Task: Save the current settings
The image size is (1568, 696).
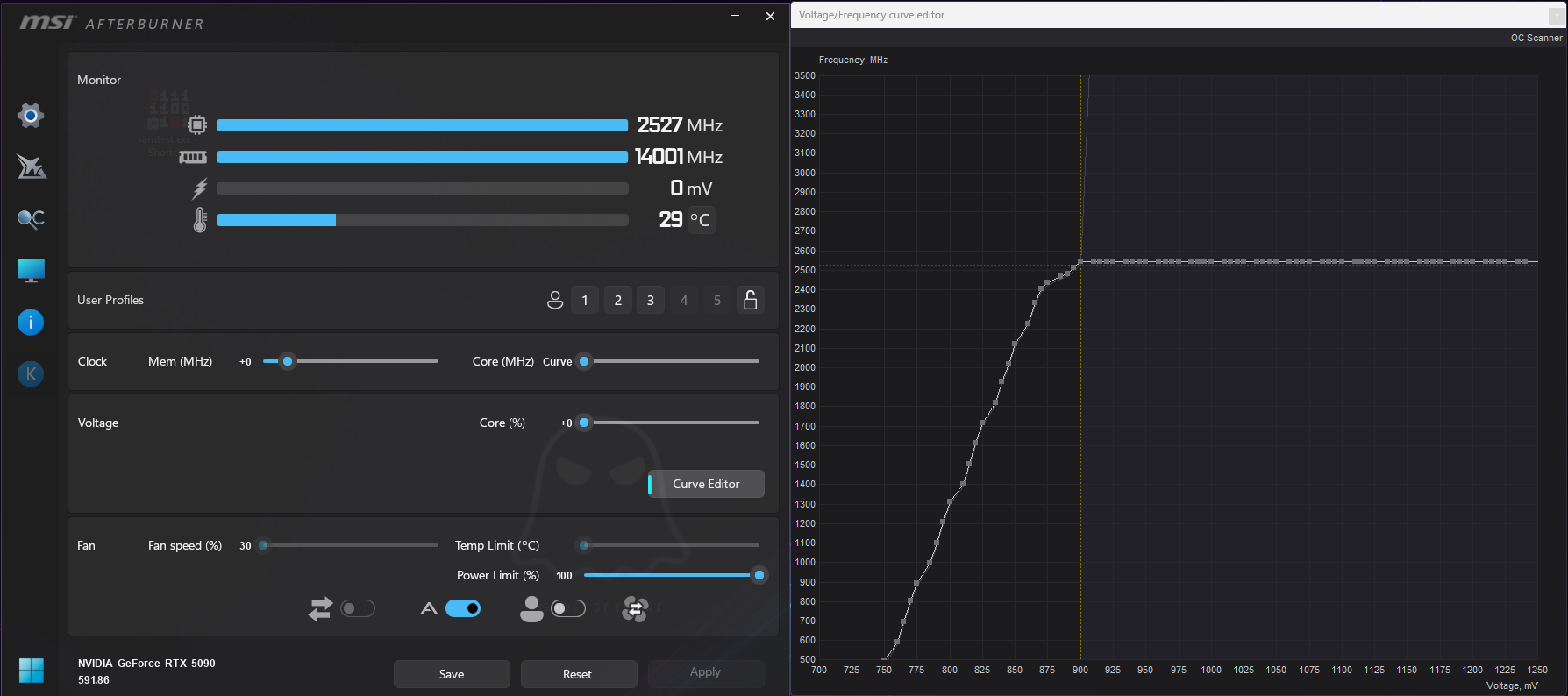Action: click(x=452, y=674)
